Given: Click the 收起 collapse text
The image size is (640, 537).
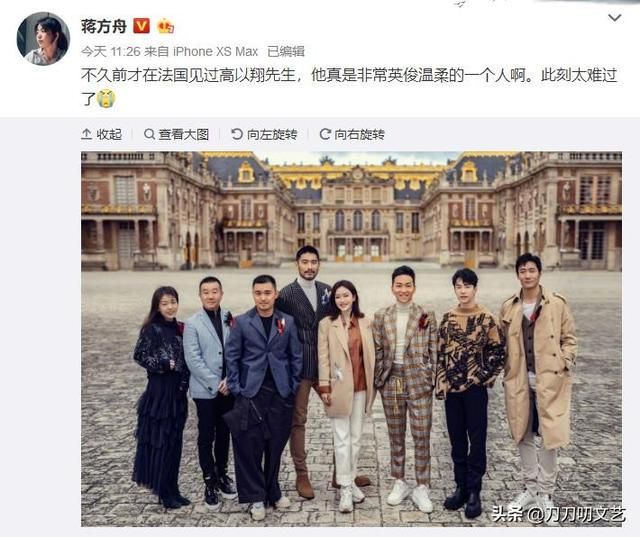Looking at the screenshot, I should (109, 134).
